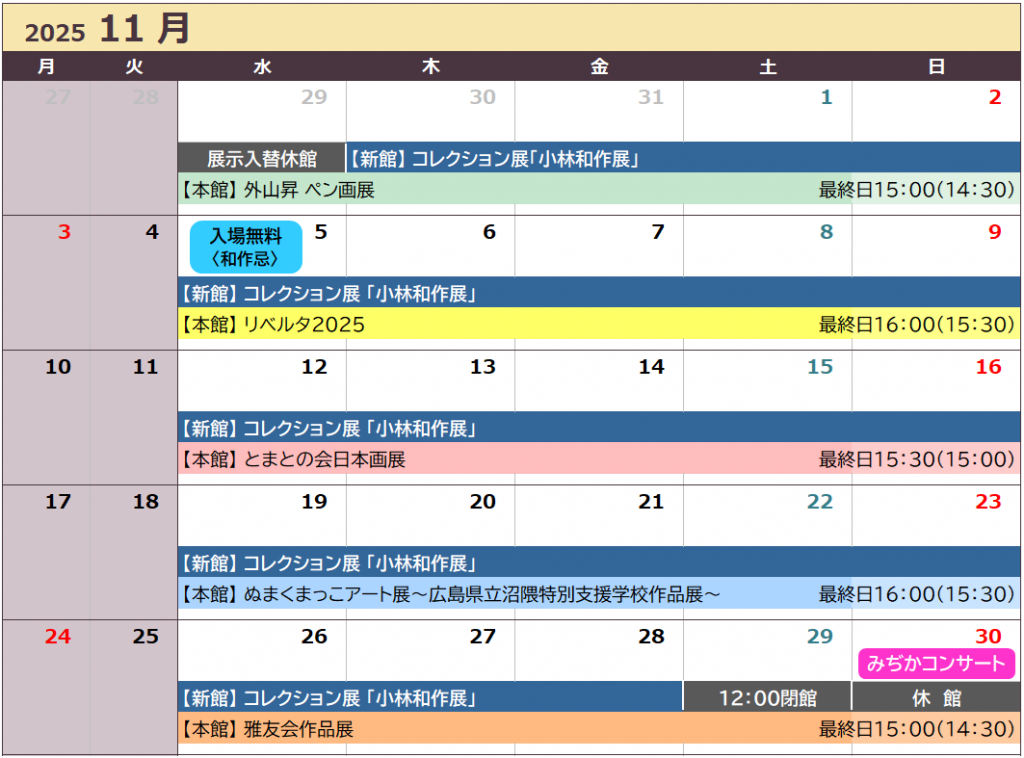Open the とまとの会日本画展 pink bar
1024x758 pixels.
click(598, 459)
